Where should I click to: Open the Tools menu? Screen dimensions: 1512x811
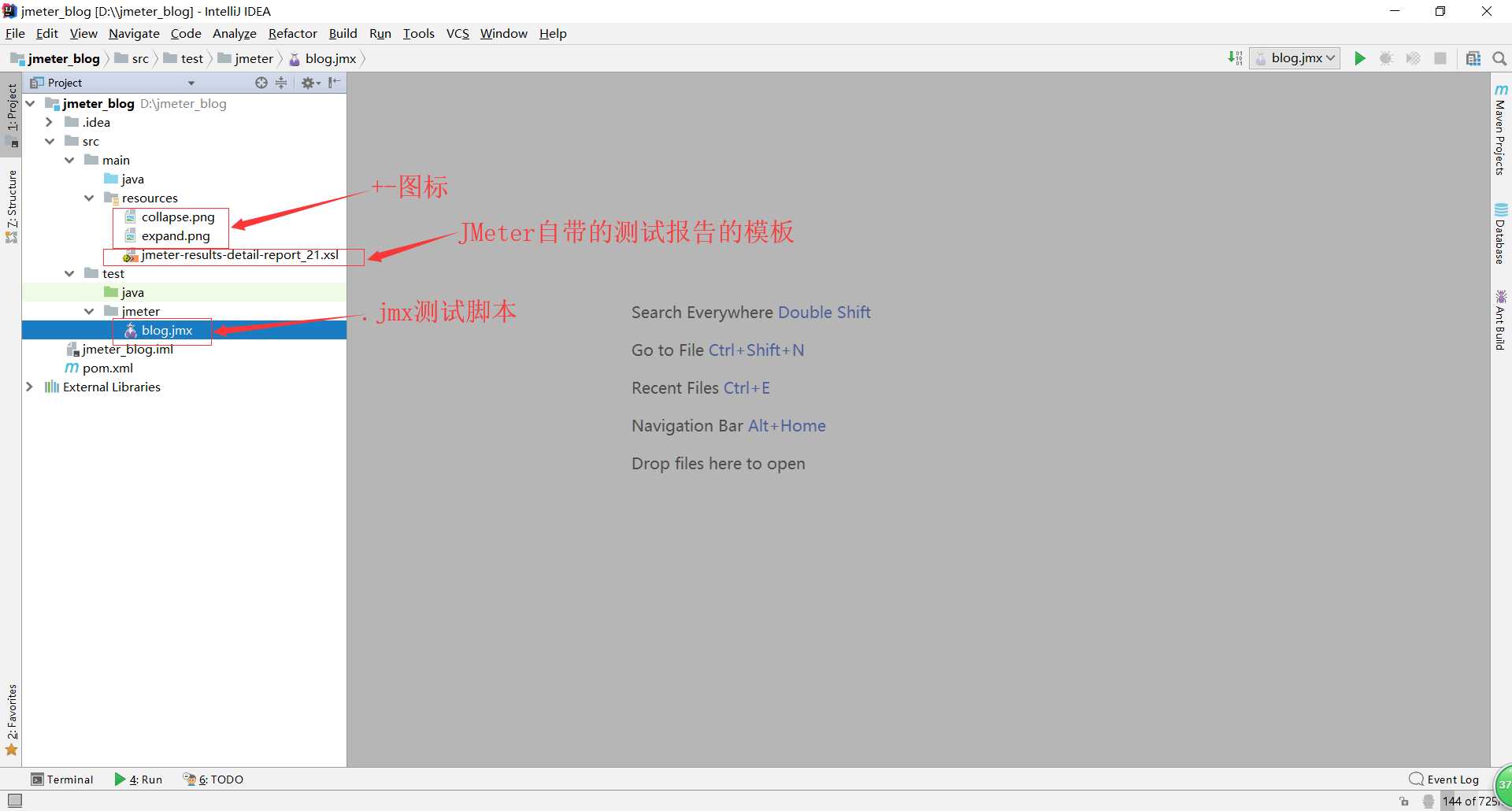pos(418,33)
